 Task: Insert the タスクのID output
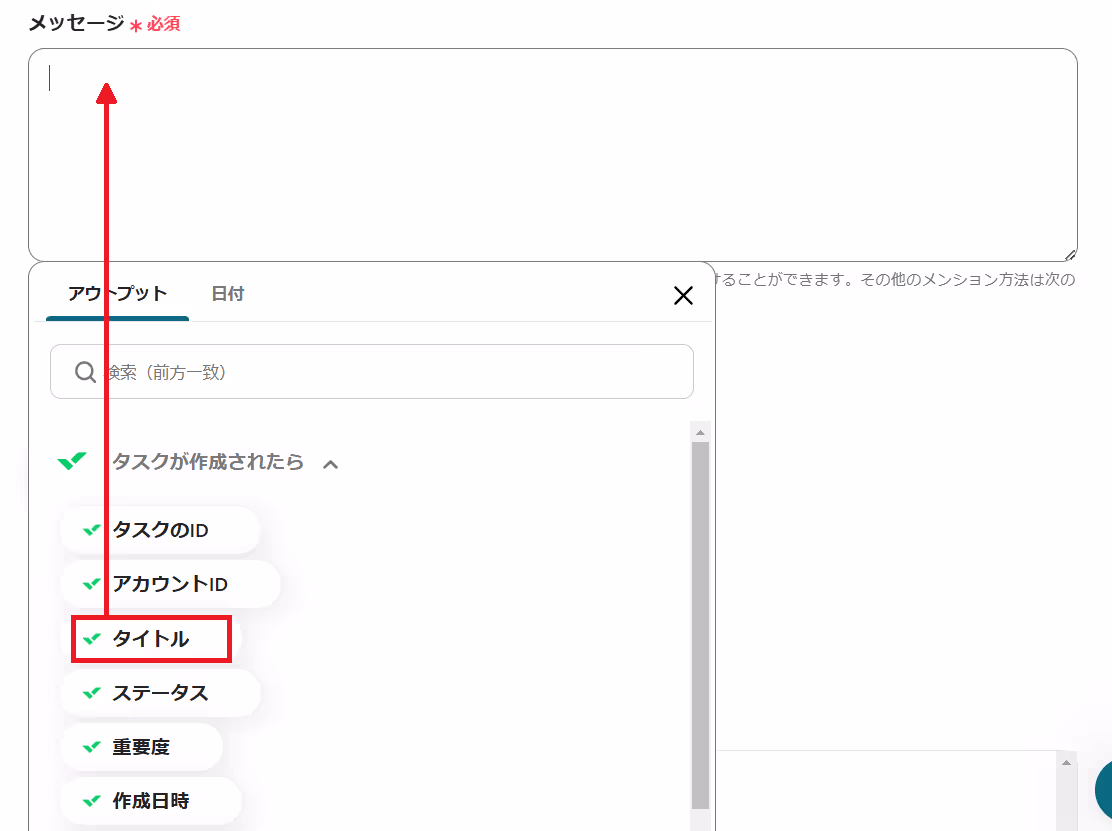tap(160, 530)
